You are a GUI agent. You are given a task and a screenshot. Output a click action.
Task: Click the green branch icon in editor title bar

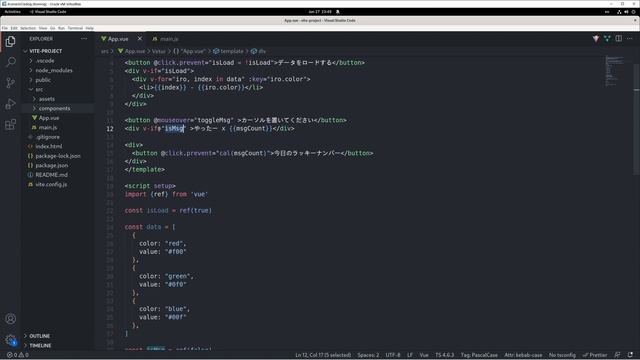click(x=607, y=39)
